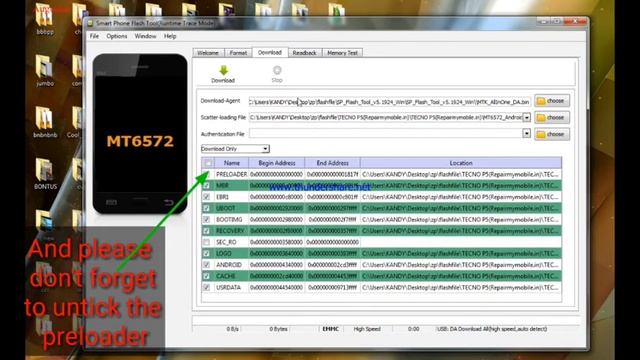Expand the Scatter-loading File dropdown arrow
The width and height of the screenshot is (640, 360).
(x=527, y=118)
